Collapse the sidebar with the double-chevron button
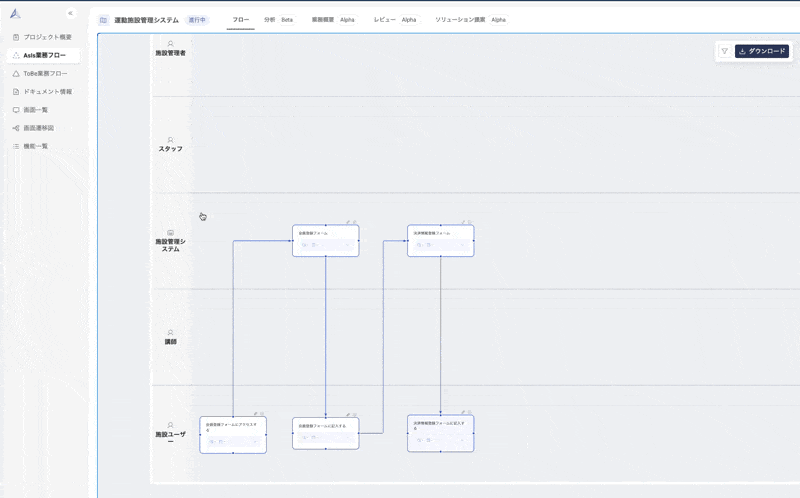Image resolution: width=800 pixels, height=498 pixels. [x=70, y=13]
